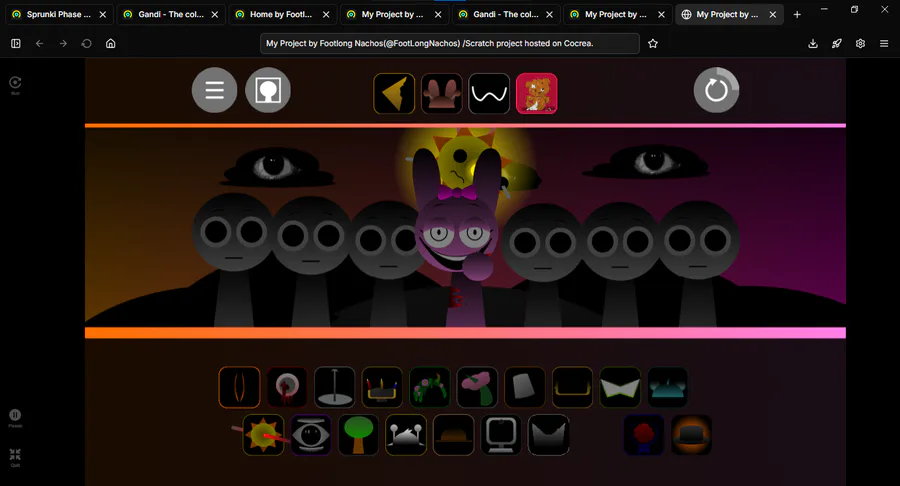
Task: Close the Home by Footl... tab
Action: click(x=326, y=14)
